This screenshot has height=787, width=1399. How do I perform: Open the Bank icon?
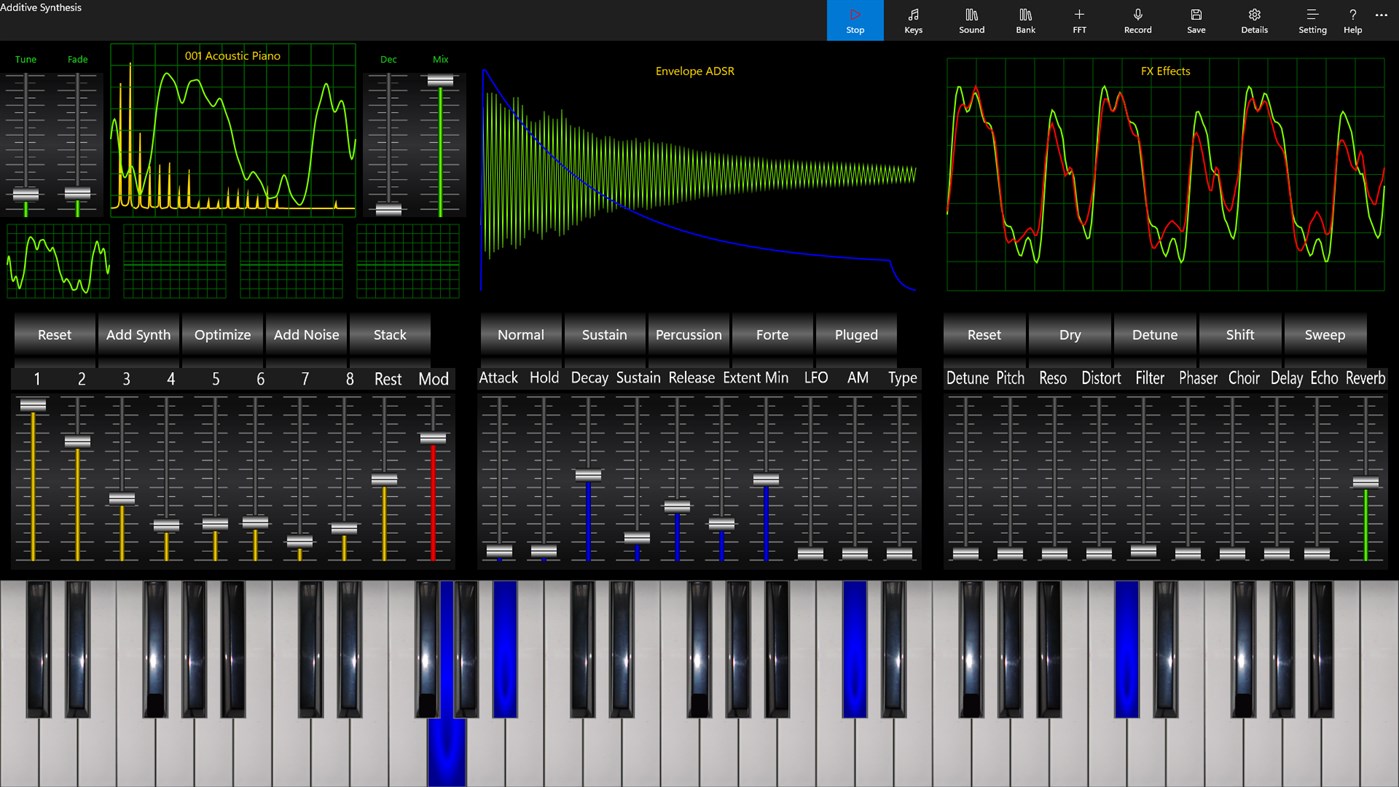point(1024,20)
